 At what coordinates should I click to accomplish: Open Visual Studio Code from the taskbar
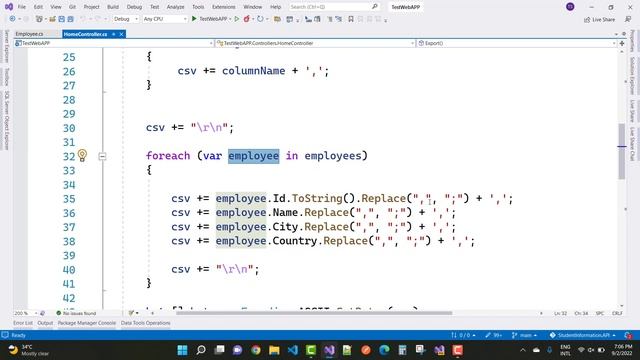tap(293, 350)
